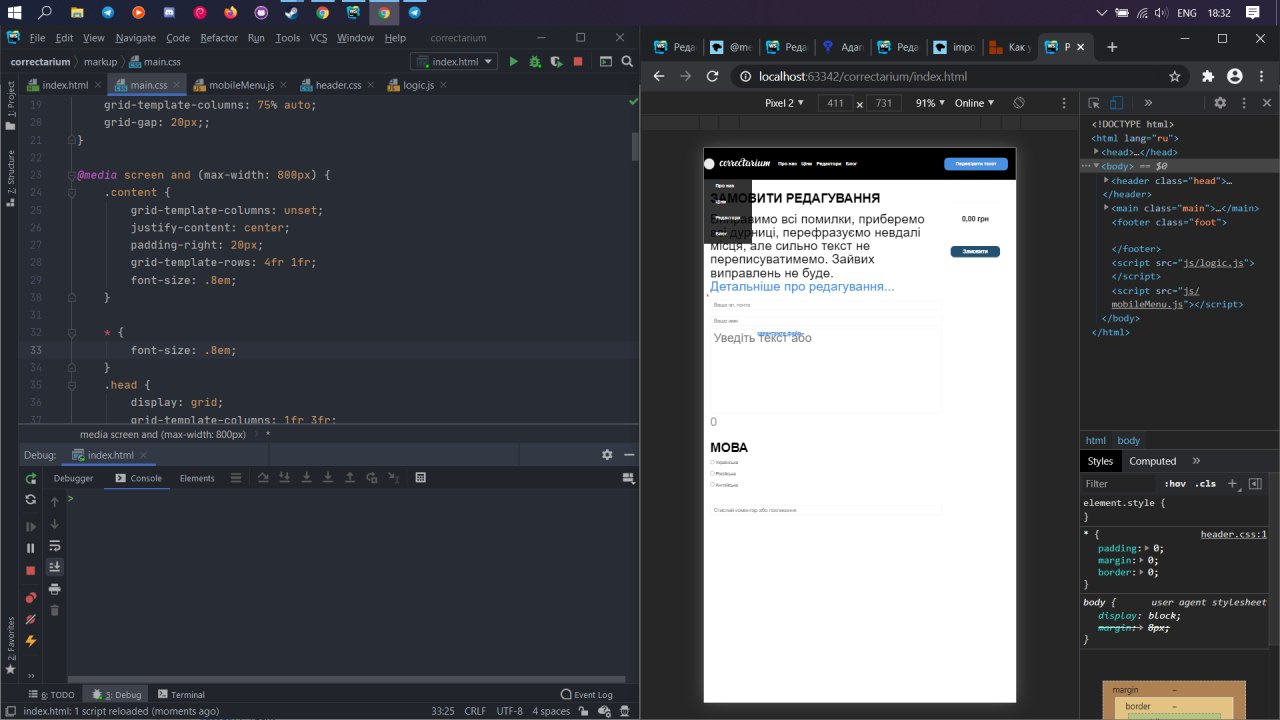Open Steam from Windows taskbar
Screen dimensions: 1280x720
[292, 13]
